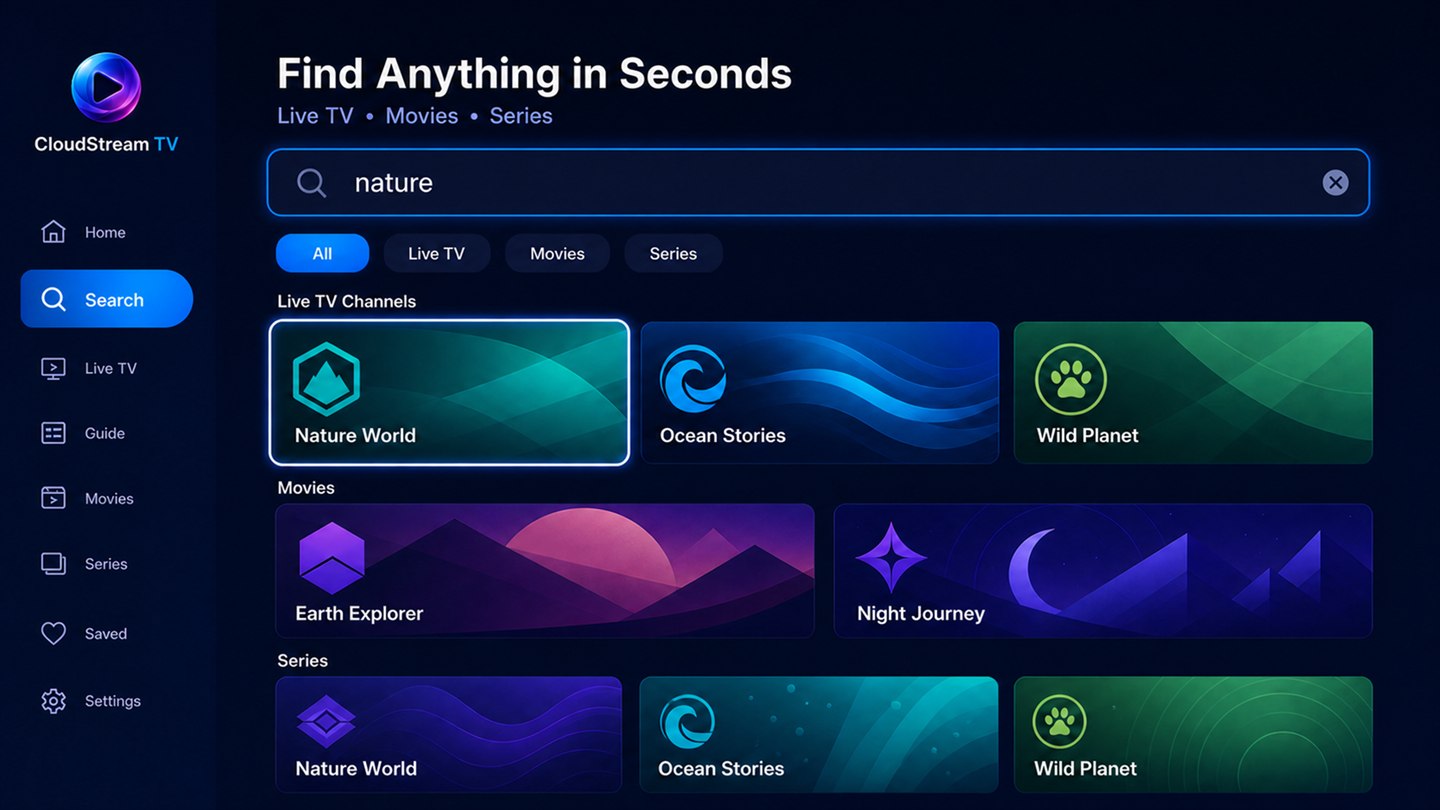Screen dimensions: 1440x810
Task: Click "Live TV" in the subtitle under title
Action: (x=315, y=116)
